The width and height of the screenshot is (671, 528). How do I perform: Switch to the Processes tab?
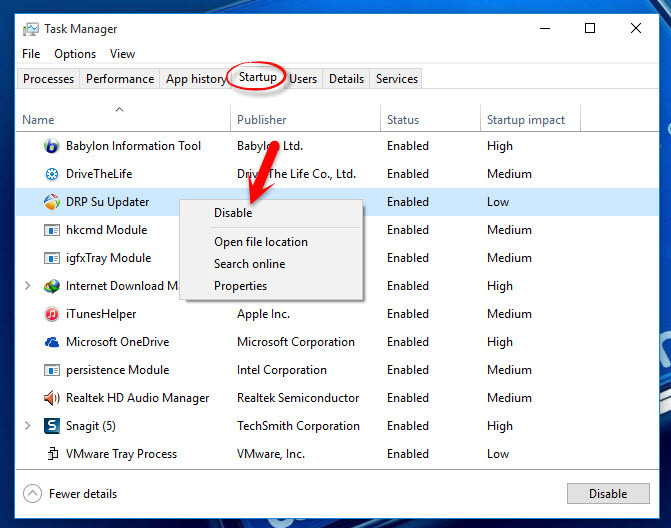click(48, 79)
